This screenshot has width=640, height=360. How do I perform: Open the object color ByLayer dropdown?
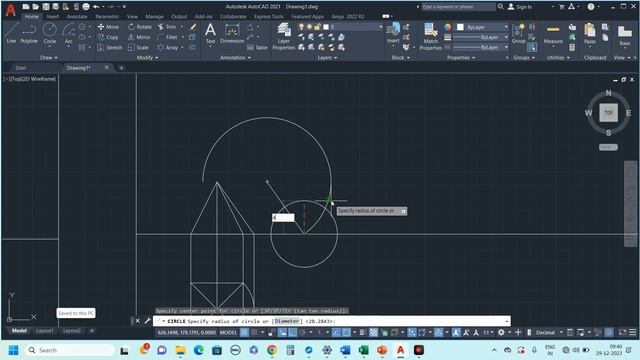[506, 27]
